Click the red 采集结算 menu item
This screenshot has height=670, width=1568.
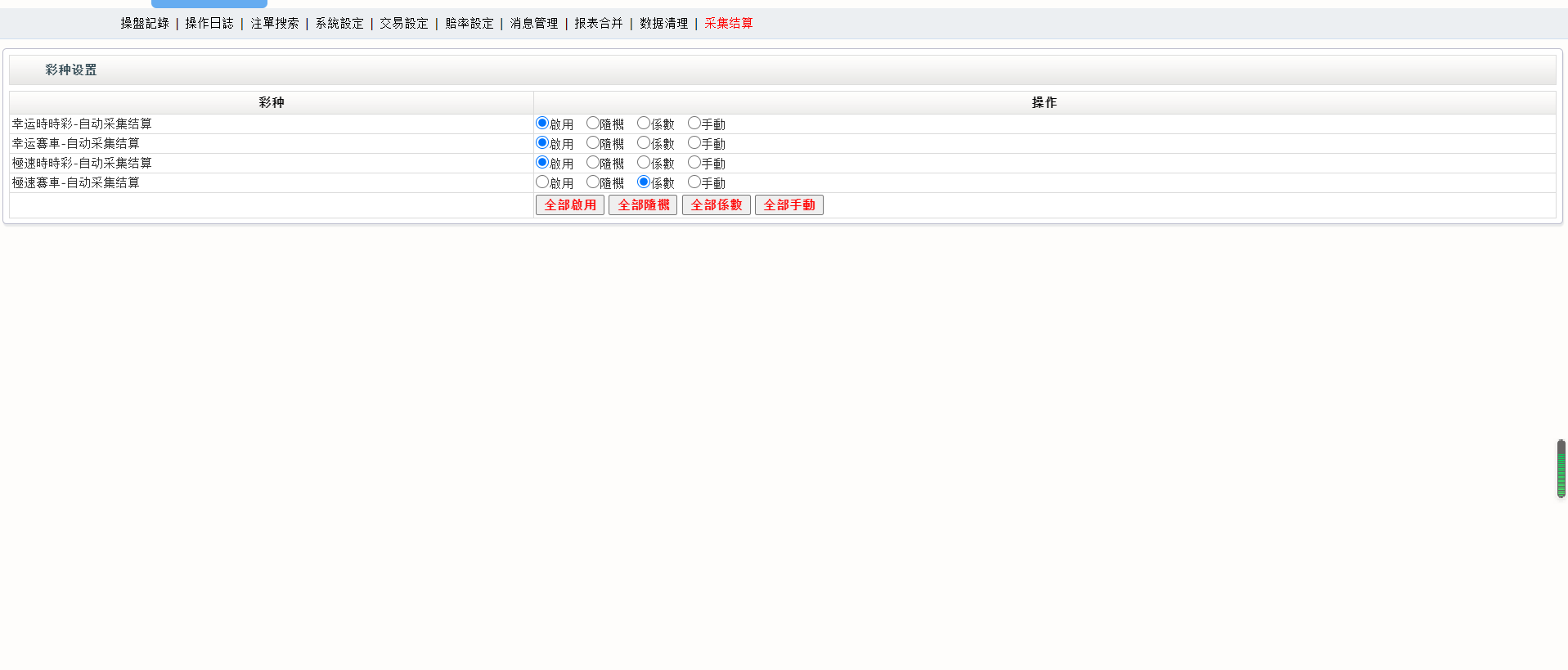click(729, 24)
